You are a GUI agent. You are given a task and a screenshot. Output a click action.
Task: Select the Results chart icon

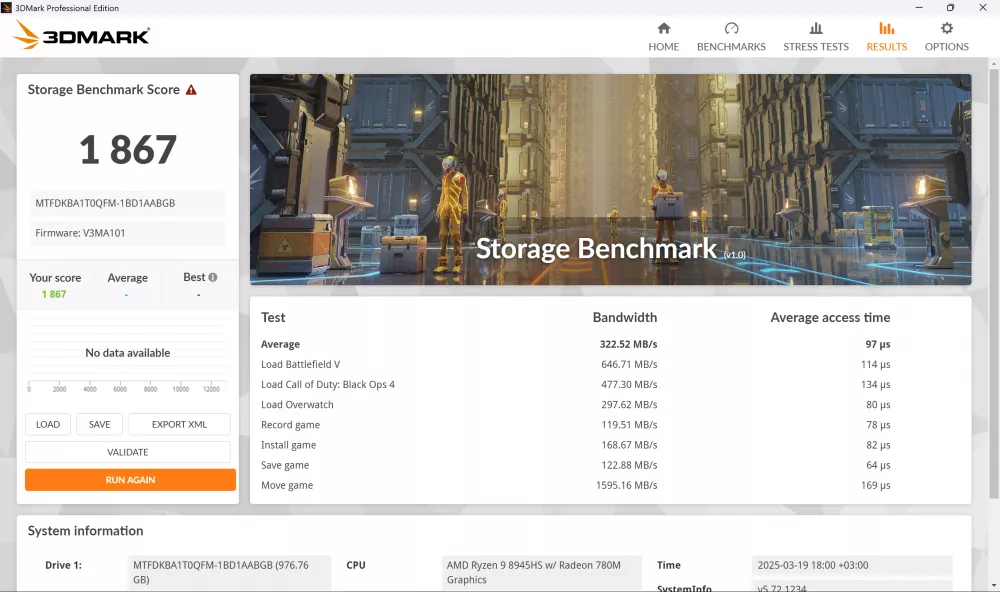(x=886, y=28)
